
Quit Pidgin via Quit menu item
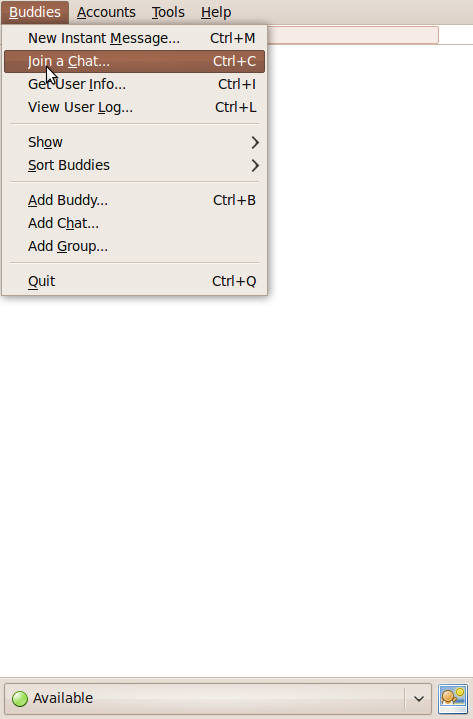134,281
